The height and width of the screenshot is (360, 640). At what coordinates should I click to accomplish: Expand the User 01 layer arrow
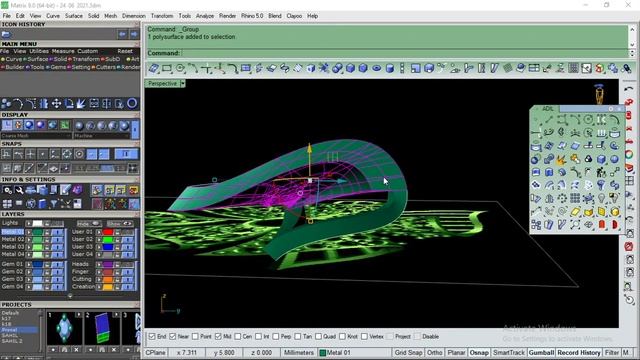99,232
